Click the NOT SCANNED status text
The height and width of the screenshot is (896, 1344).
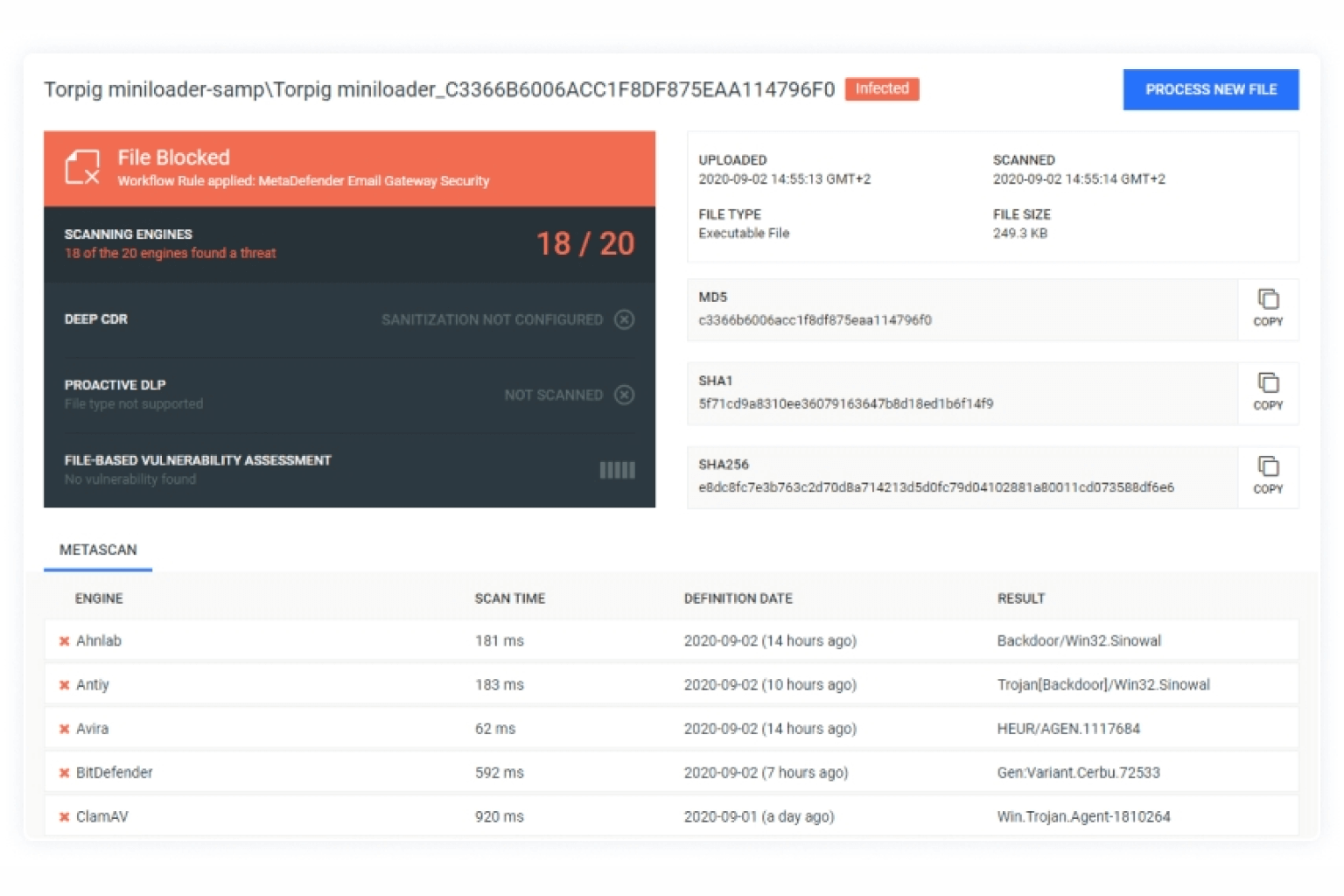coord(553,395)
